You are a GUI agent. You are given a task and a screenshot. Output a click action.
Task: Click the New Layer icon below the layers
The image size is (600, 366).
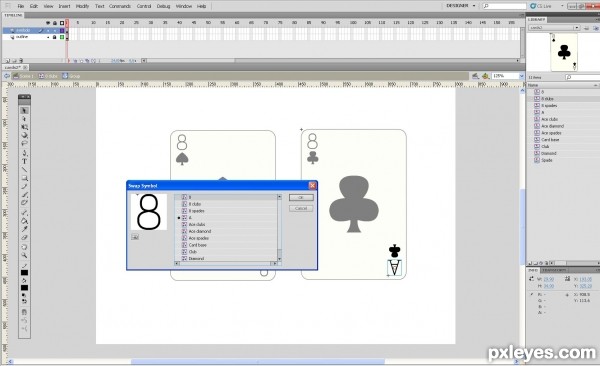point(8,60)
